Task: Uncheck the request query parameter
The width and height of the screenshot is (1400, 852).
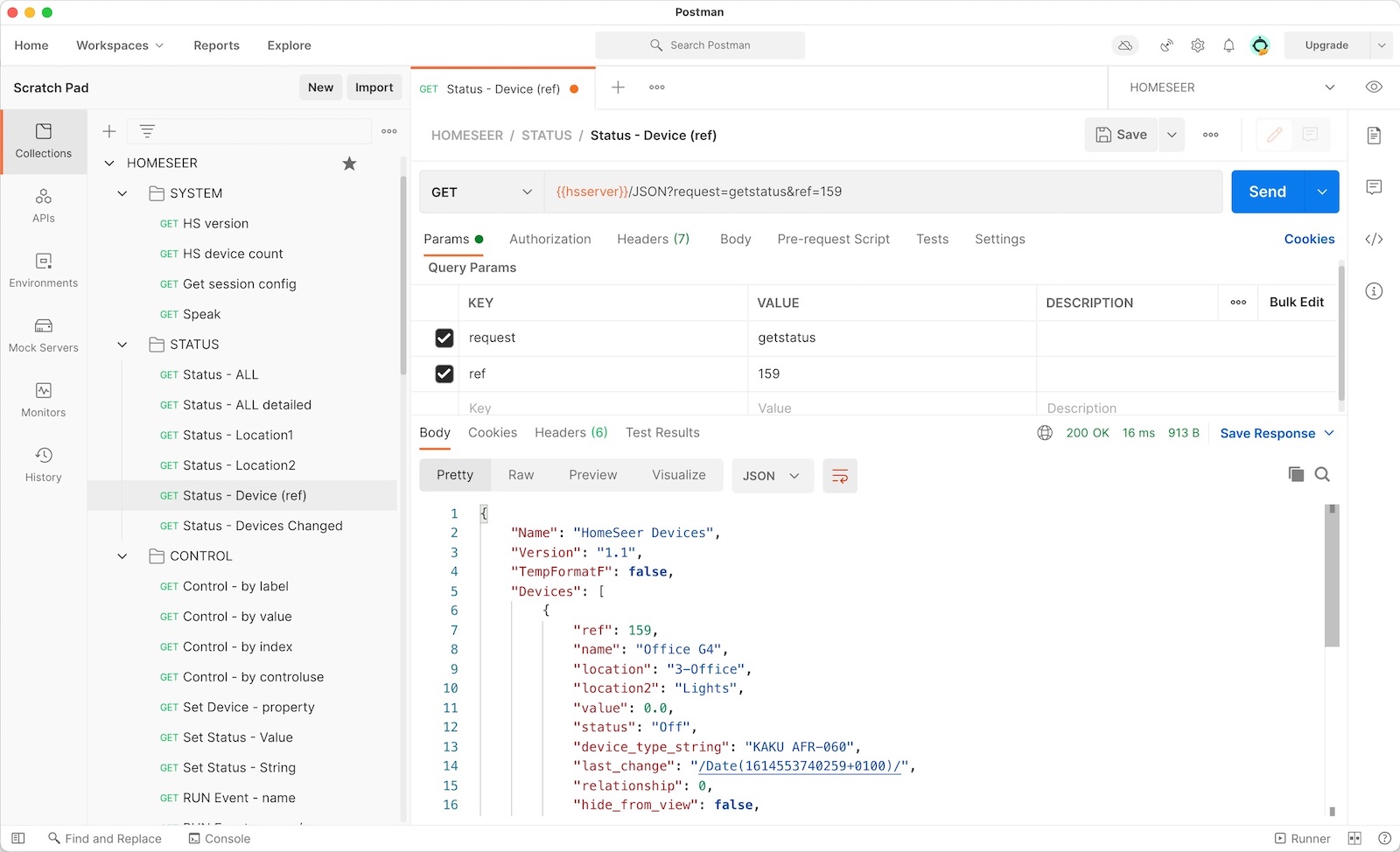Action: tap(444, 338)
